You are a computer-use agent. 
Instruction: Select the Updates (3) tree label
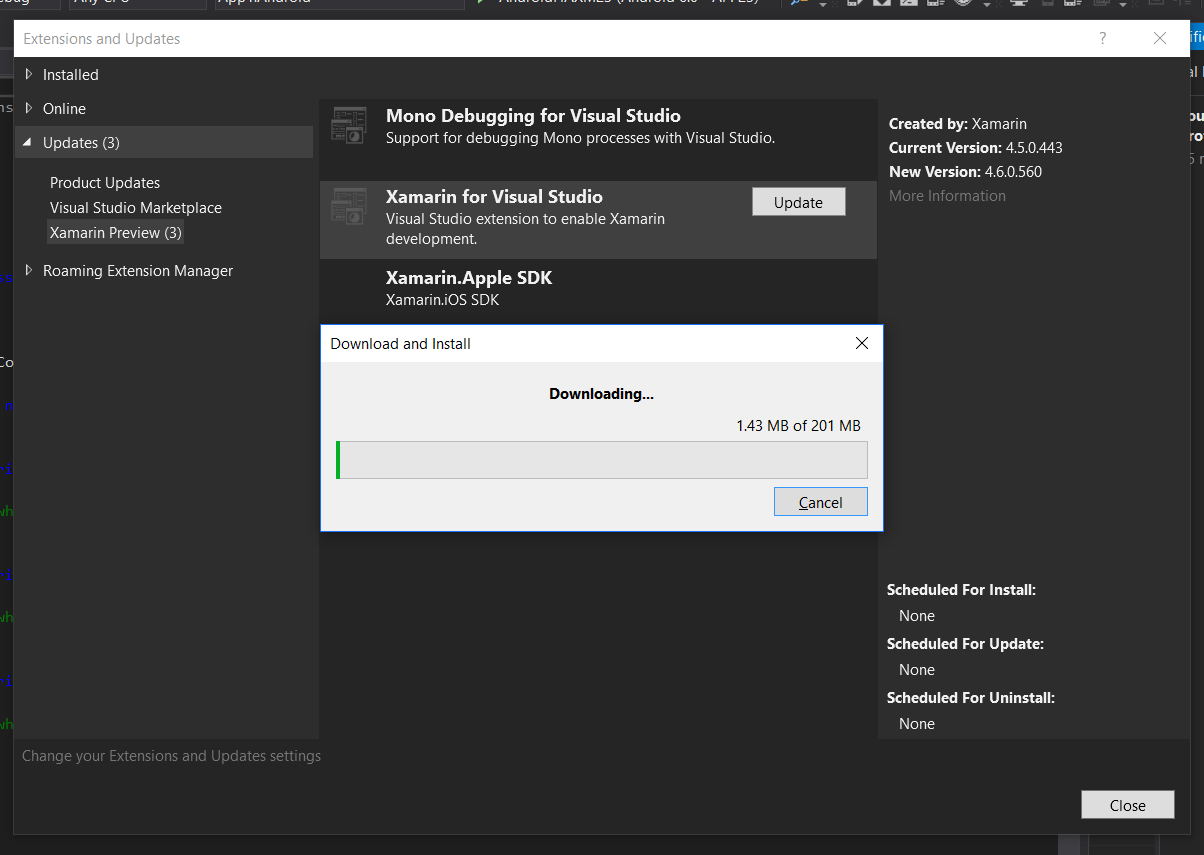pos(81,143)
